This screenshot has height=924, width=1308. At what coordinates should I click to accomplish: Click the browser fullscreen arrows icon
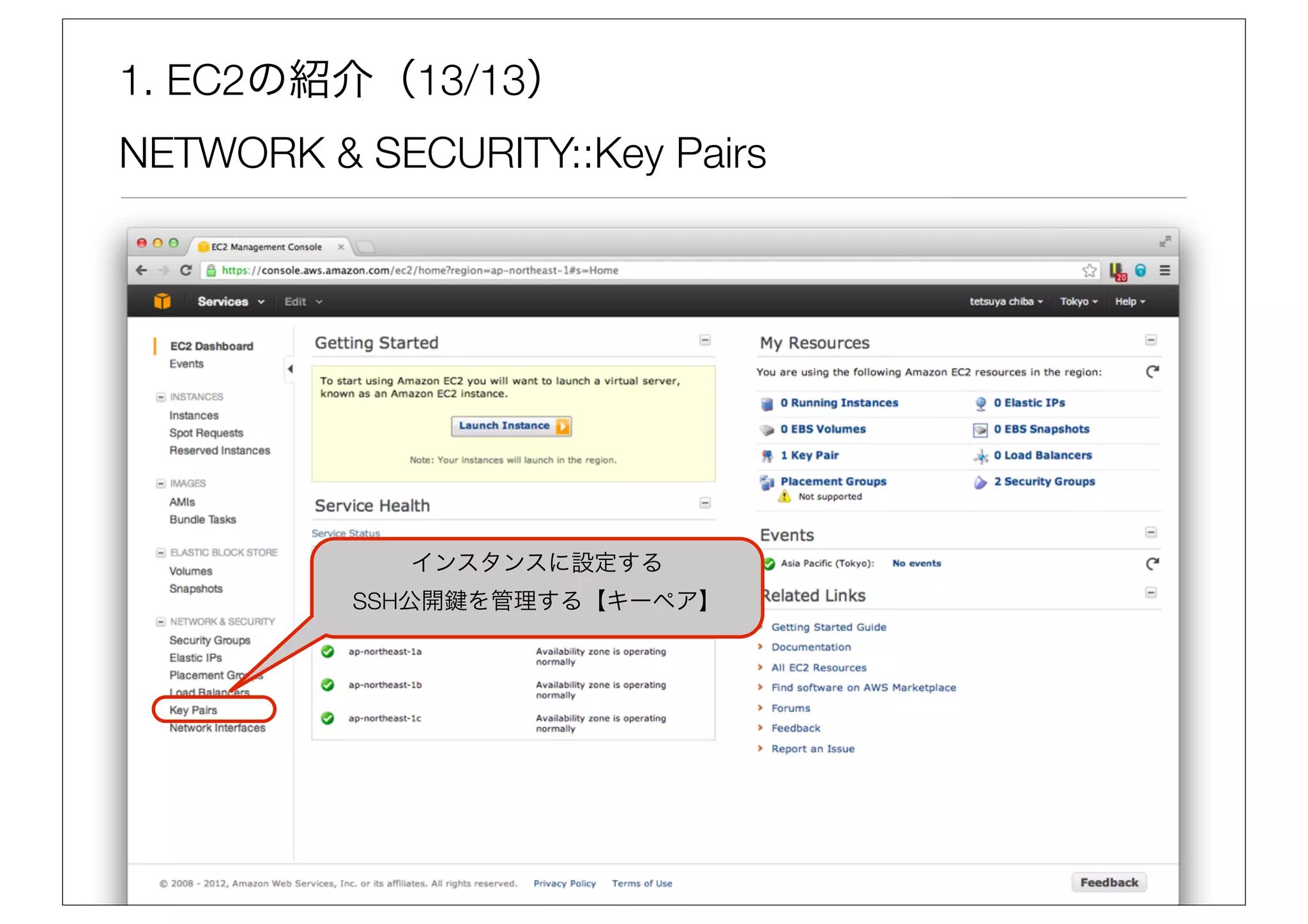tap(1166, 241)
